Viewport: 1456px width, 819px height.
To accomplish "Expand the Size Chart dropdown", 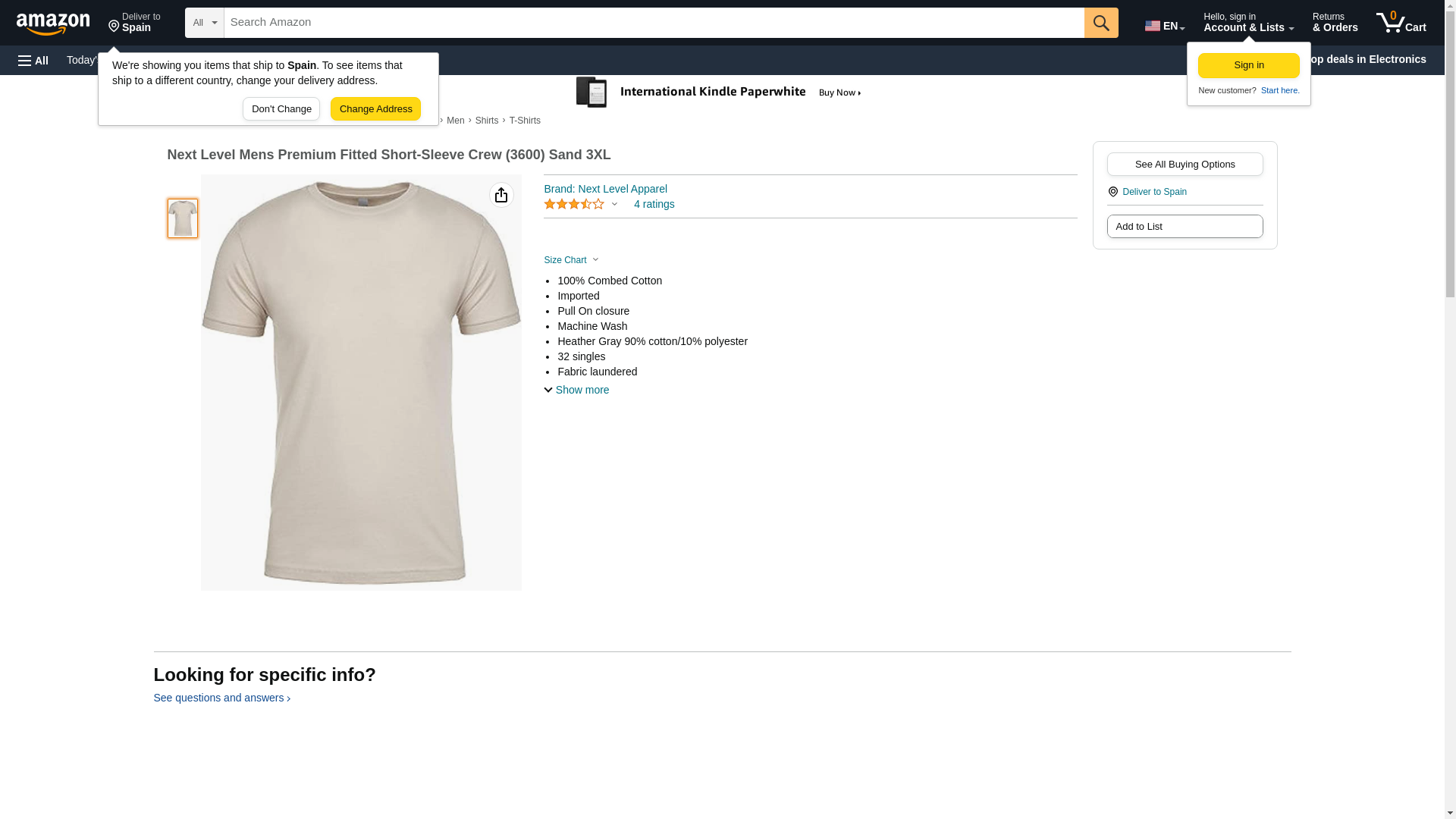I will click(571, 260).
